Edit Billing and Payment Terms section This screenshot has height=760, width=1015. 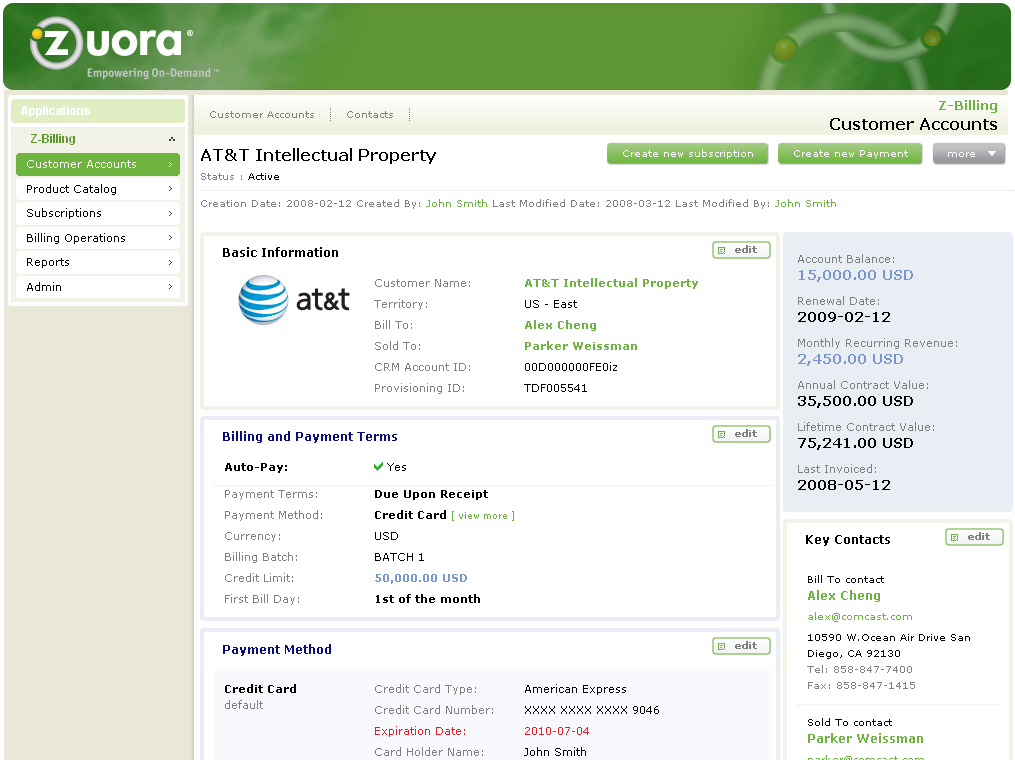coord(741,434)
